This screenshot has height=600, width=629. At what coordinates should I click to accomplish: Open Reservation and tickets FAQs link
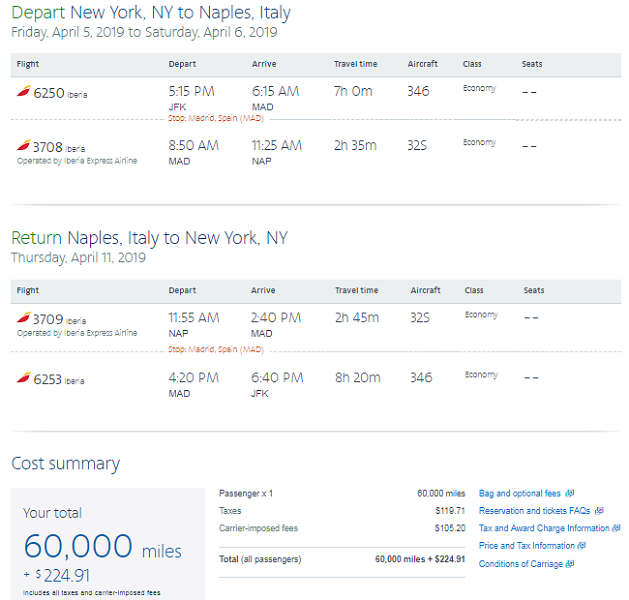click(534, 510)
